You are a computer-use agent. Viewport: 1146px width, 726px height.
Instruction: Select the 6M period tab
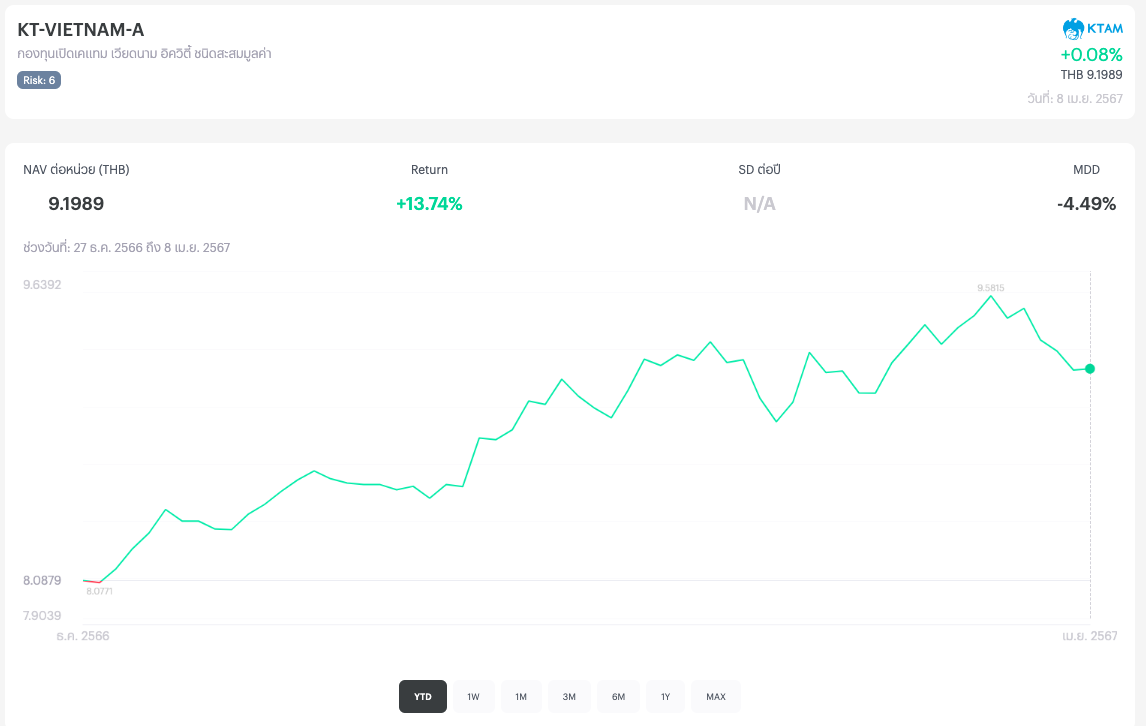pyautogui.click(x=618, y=696)
